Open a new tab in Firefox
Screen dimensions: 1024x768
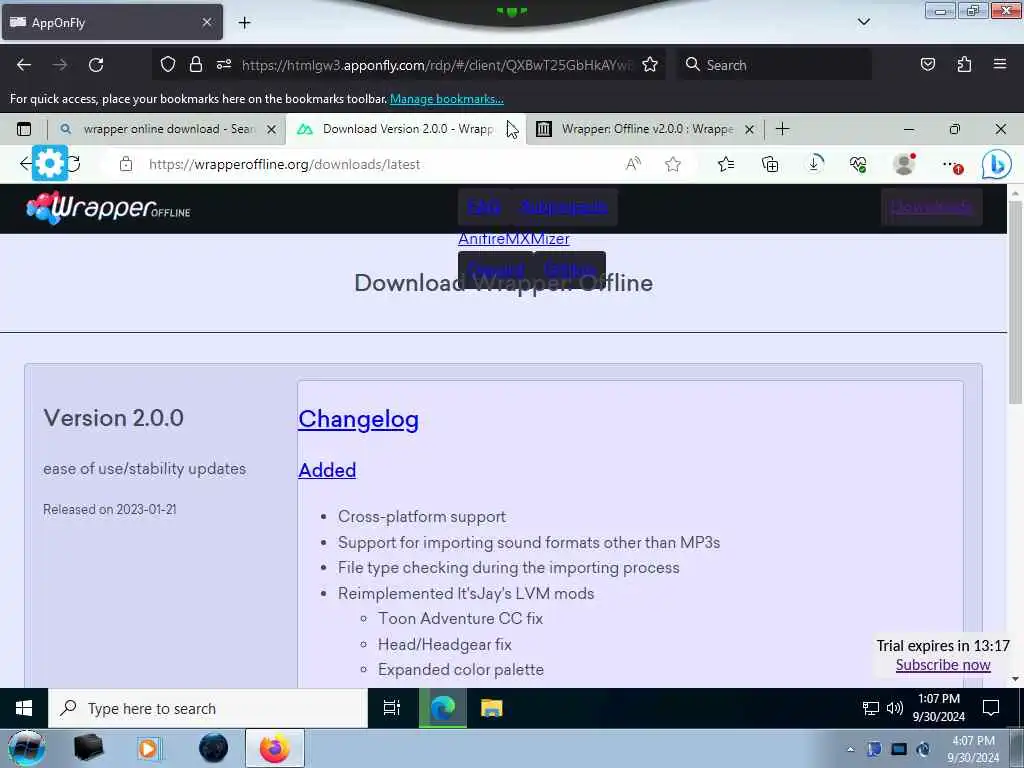[244, 23]
